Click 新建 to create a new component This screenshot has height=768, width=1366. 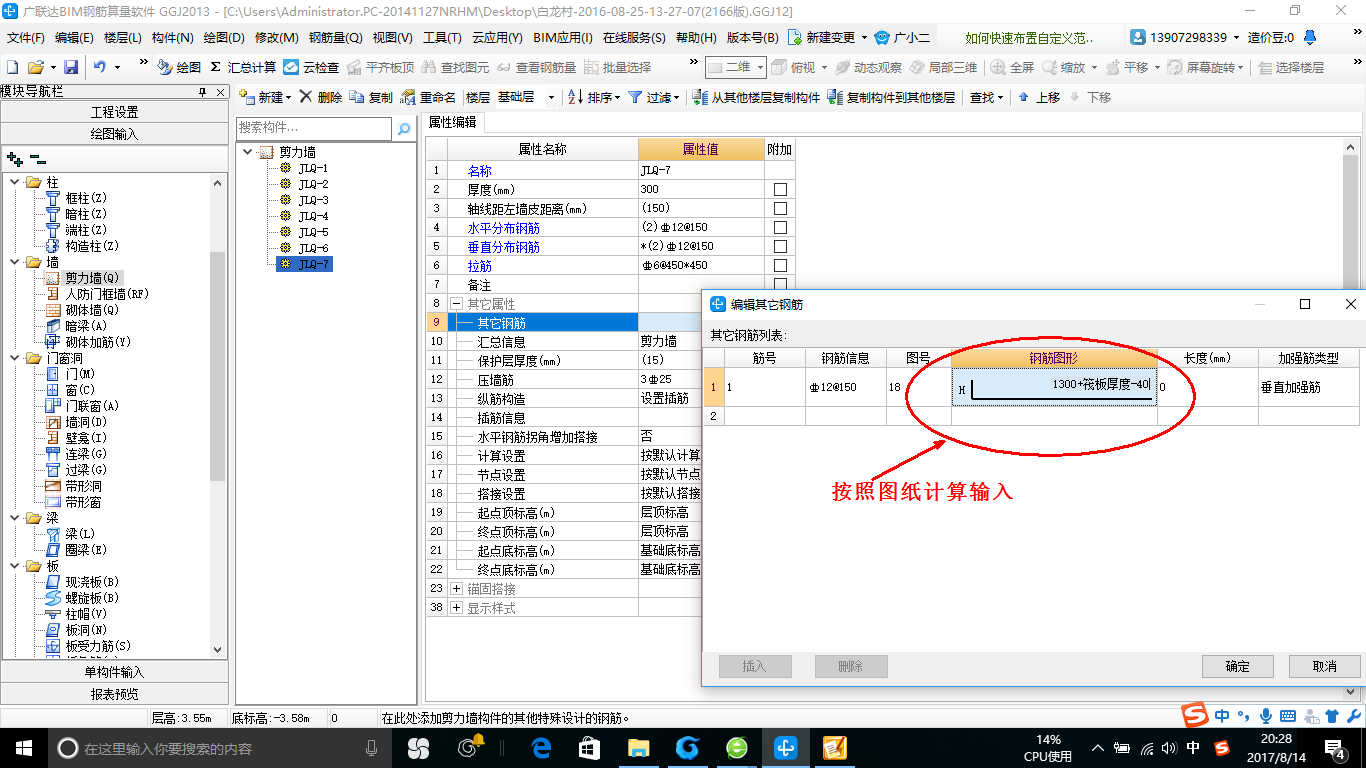coord(265,97)
